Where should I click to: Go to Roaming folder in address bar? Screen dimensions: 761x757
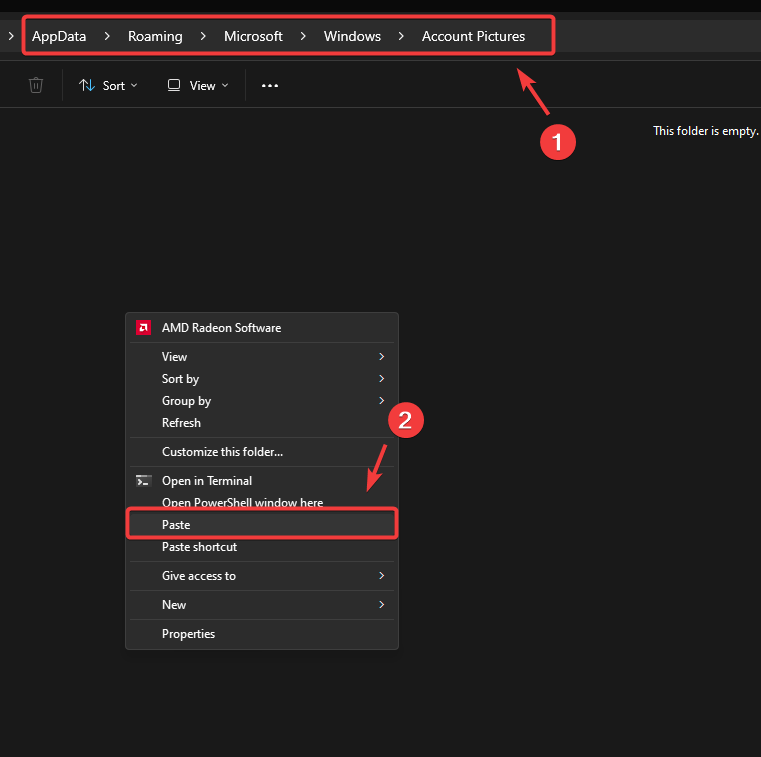point(155,36)
